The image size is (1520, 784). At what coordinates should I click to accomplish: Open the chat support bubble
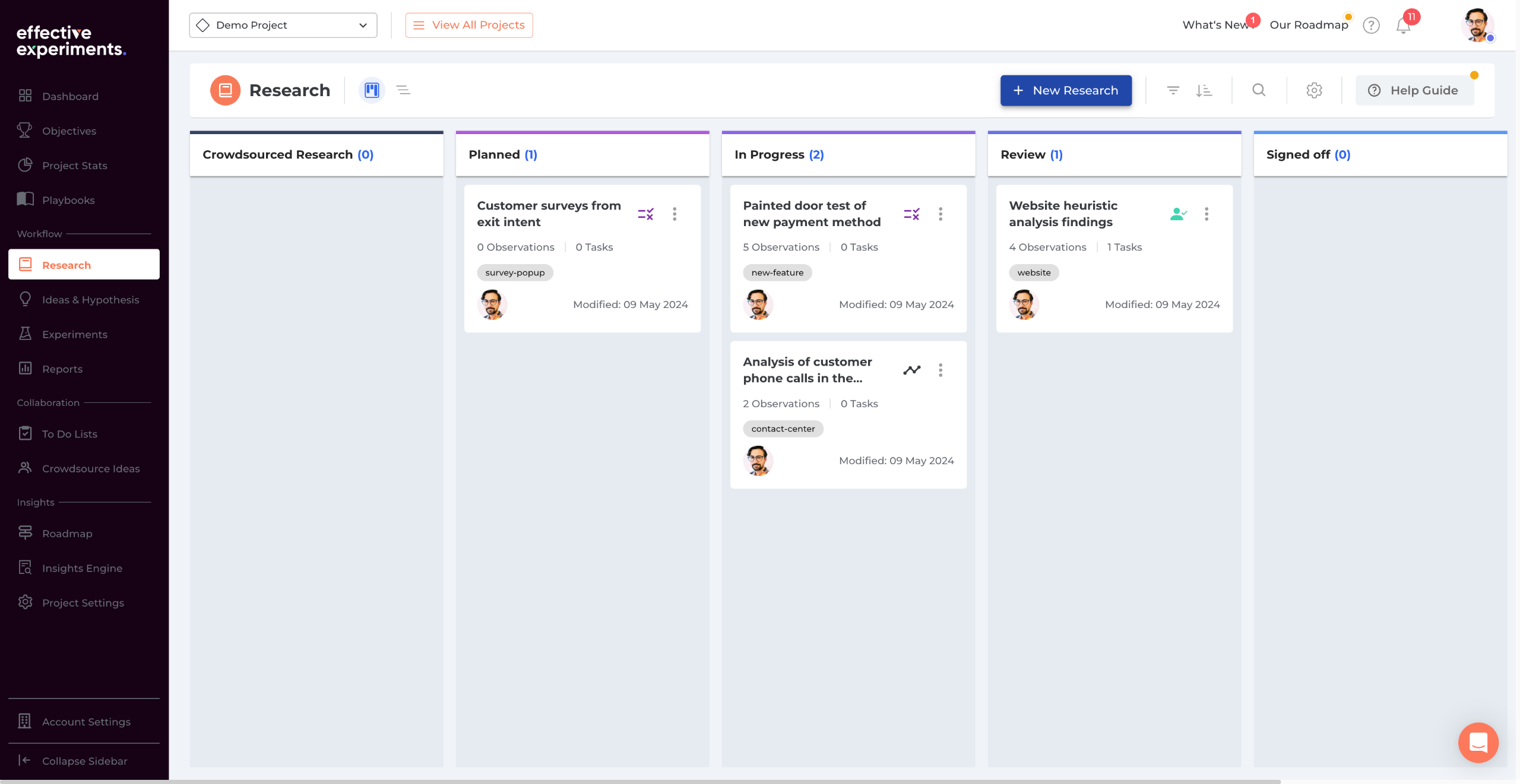point(1478,742)
